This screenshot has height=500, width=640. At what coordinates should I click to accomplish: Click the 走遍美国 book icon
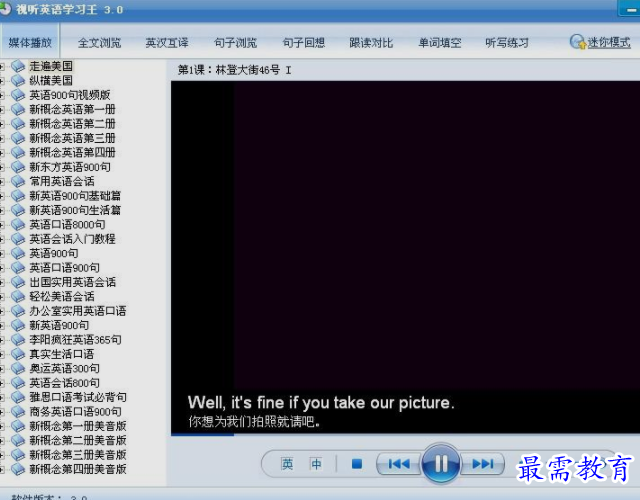pyautogui.click(x=18, y=66)
